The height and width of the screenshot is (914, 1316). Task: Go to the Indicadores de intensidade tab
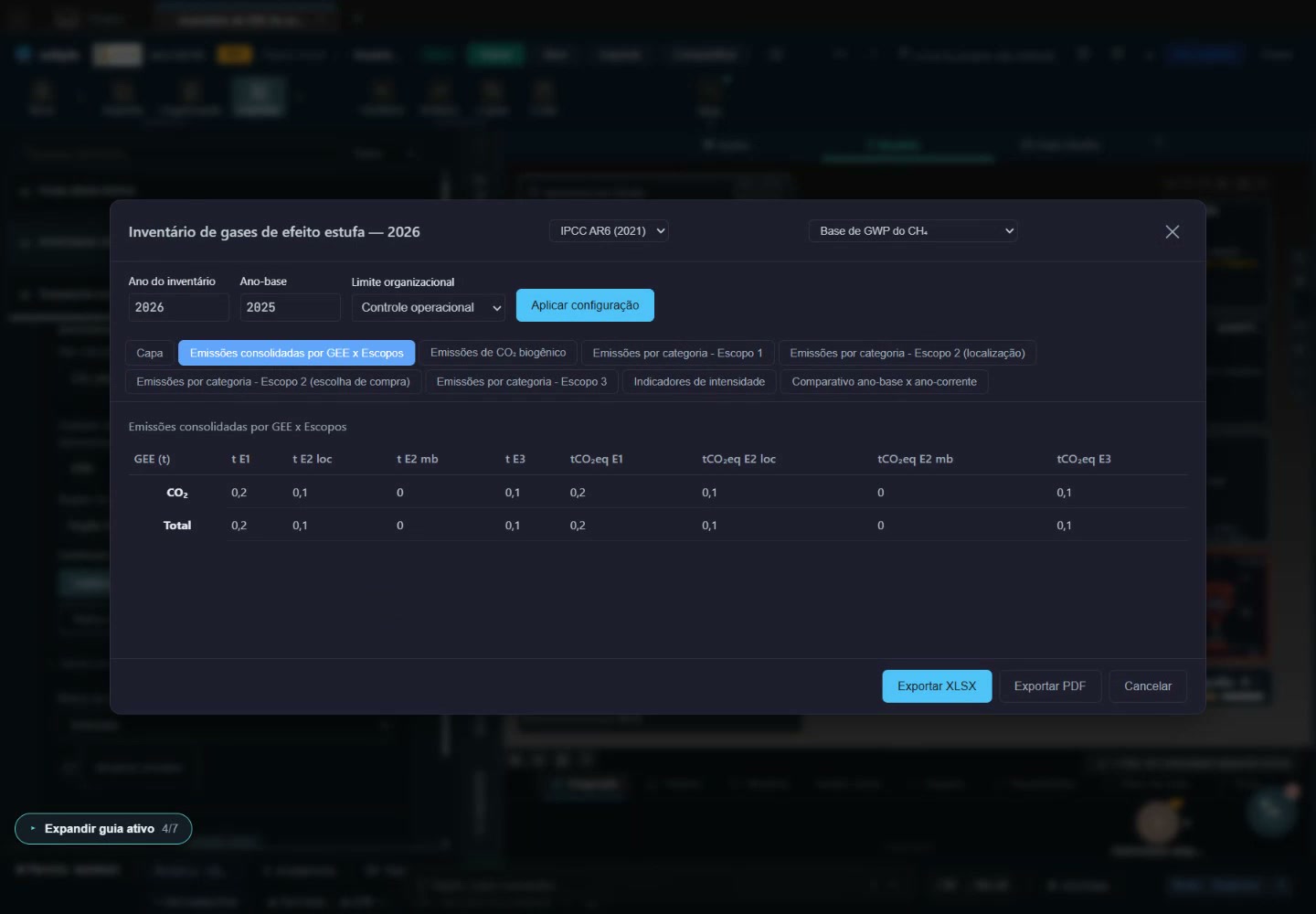pyautogui.click(x=699, y=382)
